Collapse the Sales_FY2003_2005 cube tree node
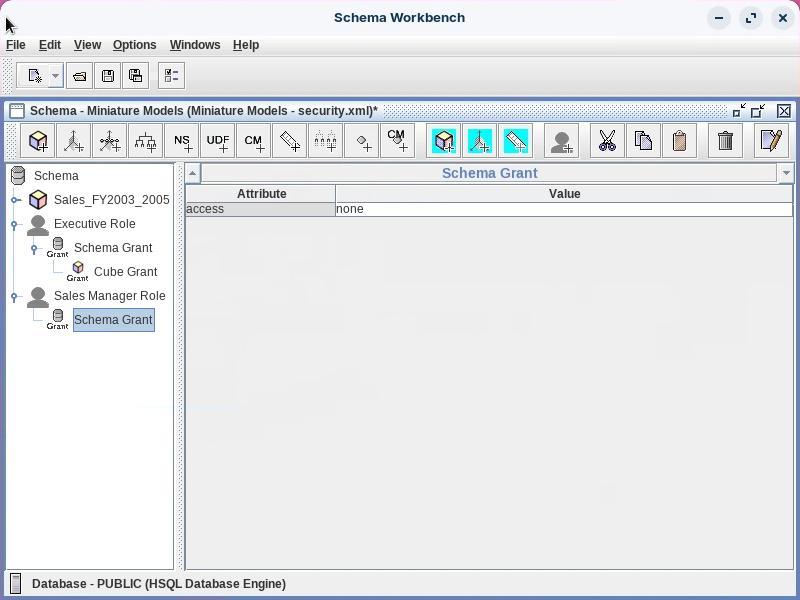The image size is (800, 600). (x=16, y=200)
